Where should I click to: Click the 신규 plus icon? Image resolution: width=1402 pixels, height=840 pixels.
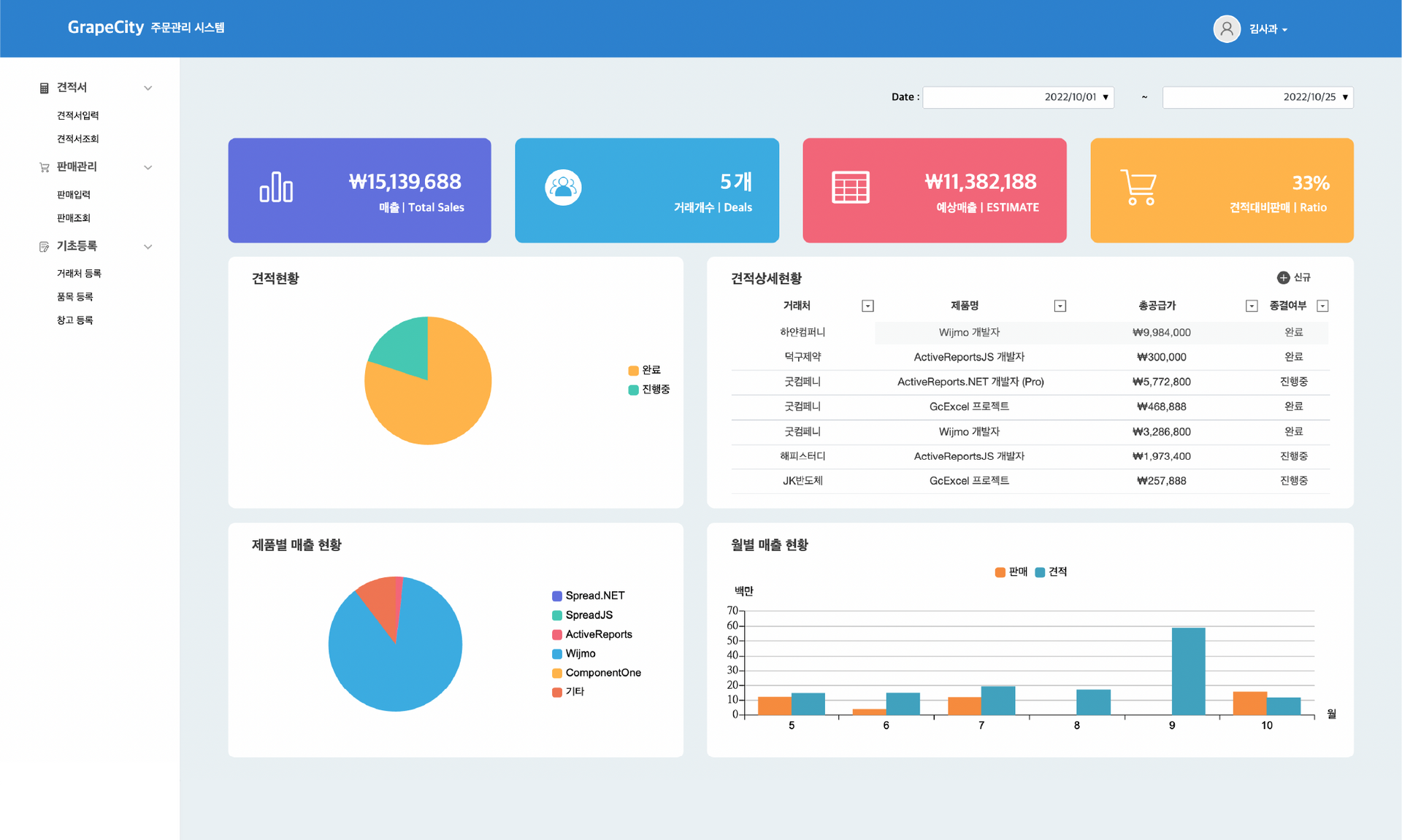tap(1283, 277)
